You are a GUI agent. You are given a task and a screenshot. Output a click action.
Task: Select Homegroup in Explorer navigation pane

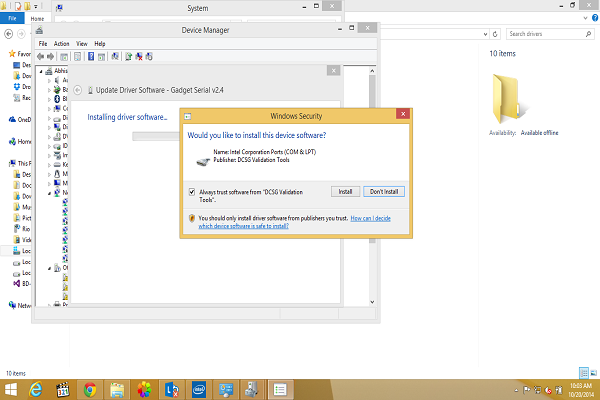(20, 142)
